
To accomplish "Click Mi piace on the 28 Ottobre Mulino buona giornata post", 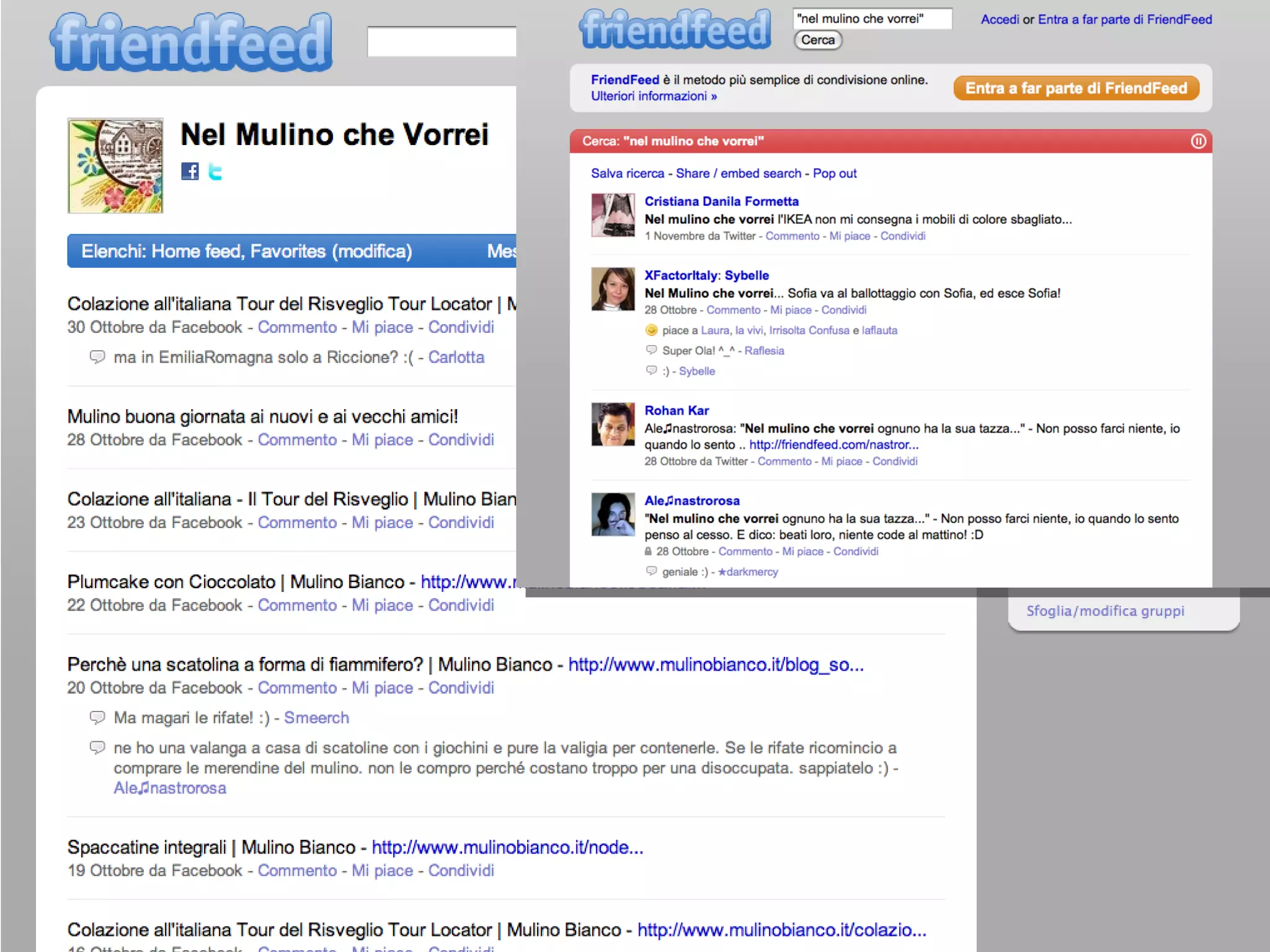I will [382, 439].
